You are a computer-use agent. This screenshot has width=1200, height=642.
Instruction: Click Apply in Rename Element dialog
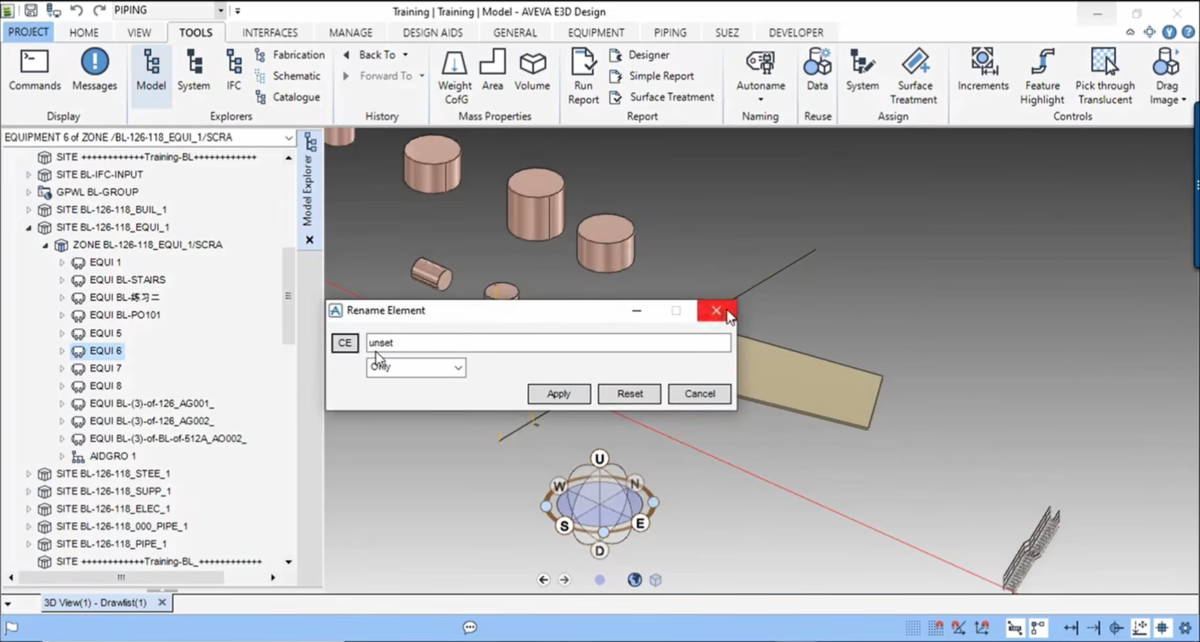[x=559, y=394]
